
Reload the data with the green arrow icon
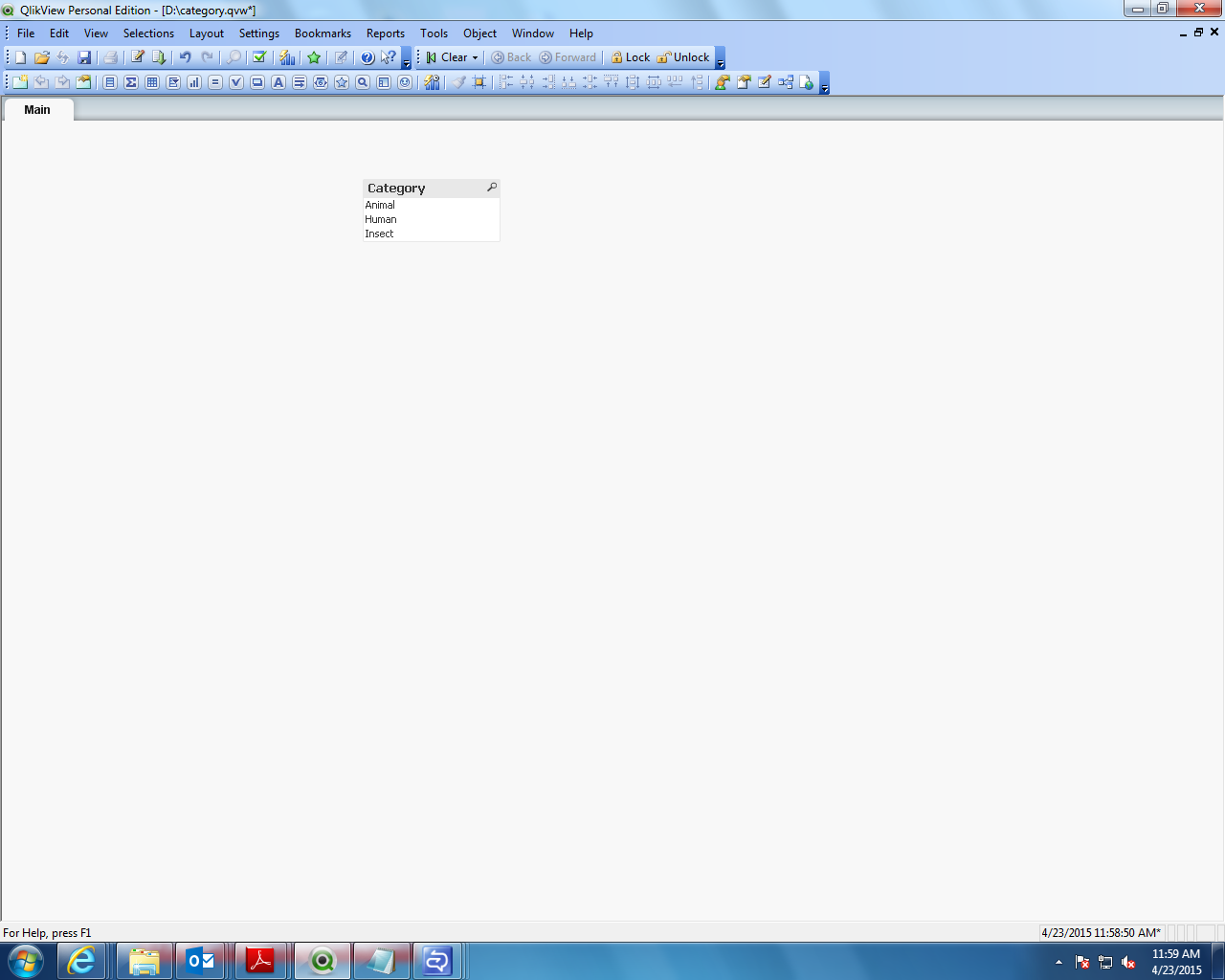click(159, 57)
